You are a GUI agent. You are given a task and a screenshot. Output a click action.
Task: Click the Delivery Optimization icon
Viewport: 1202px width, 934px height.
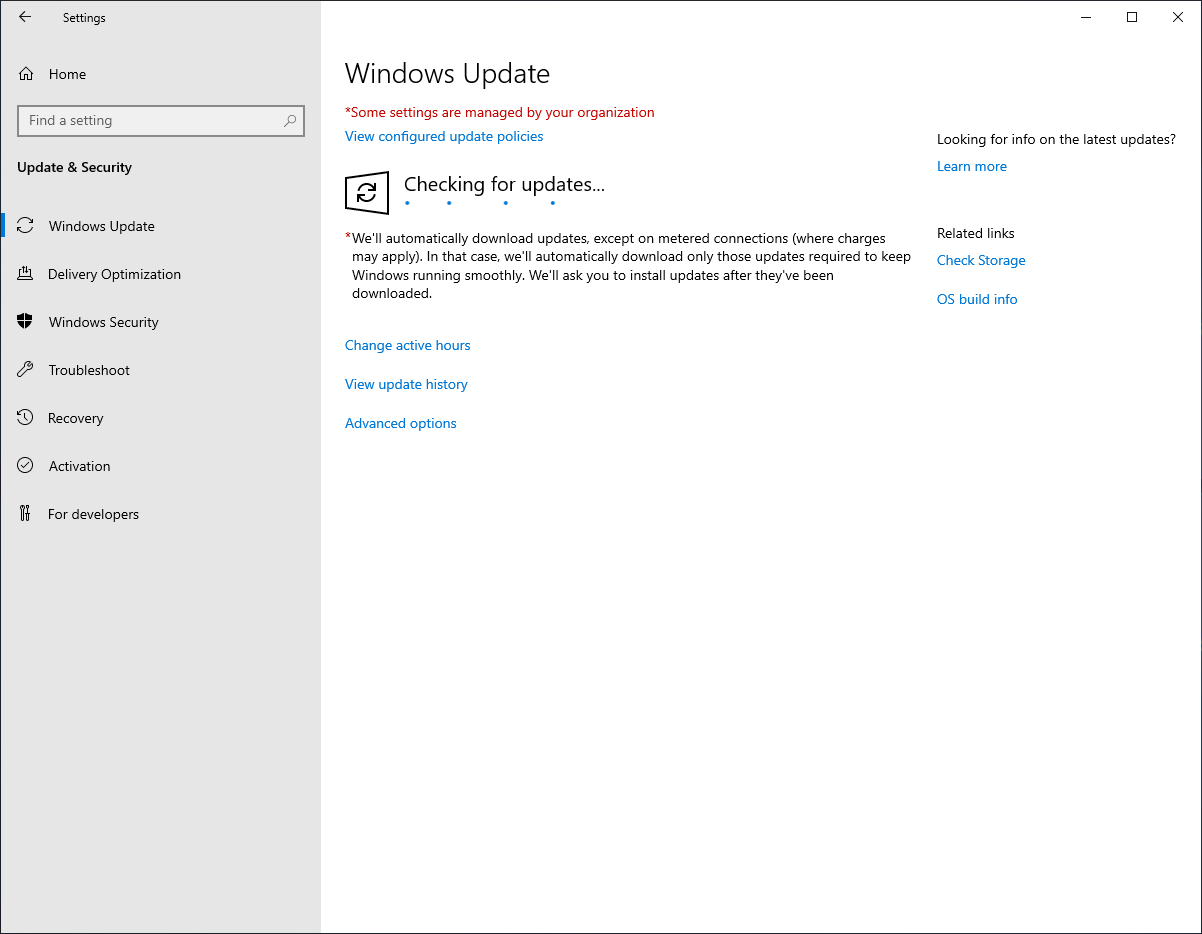26,274
